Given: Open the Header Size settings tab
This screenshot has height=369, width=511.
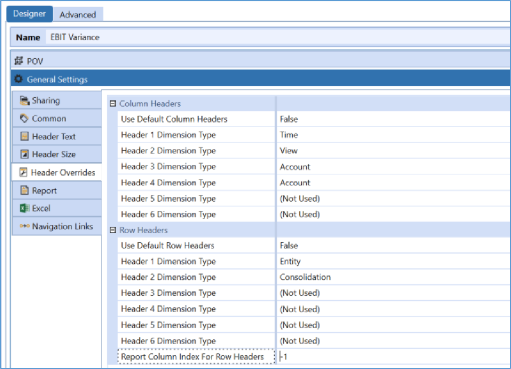Looking at the screenshot, I should pos(57,154).
